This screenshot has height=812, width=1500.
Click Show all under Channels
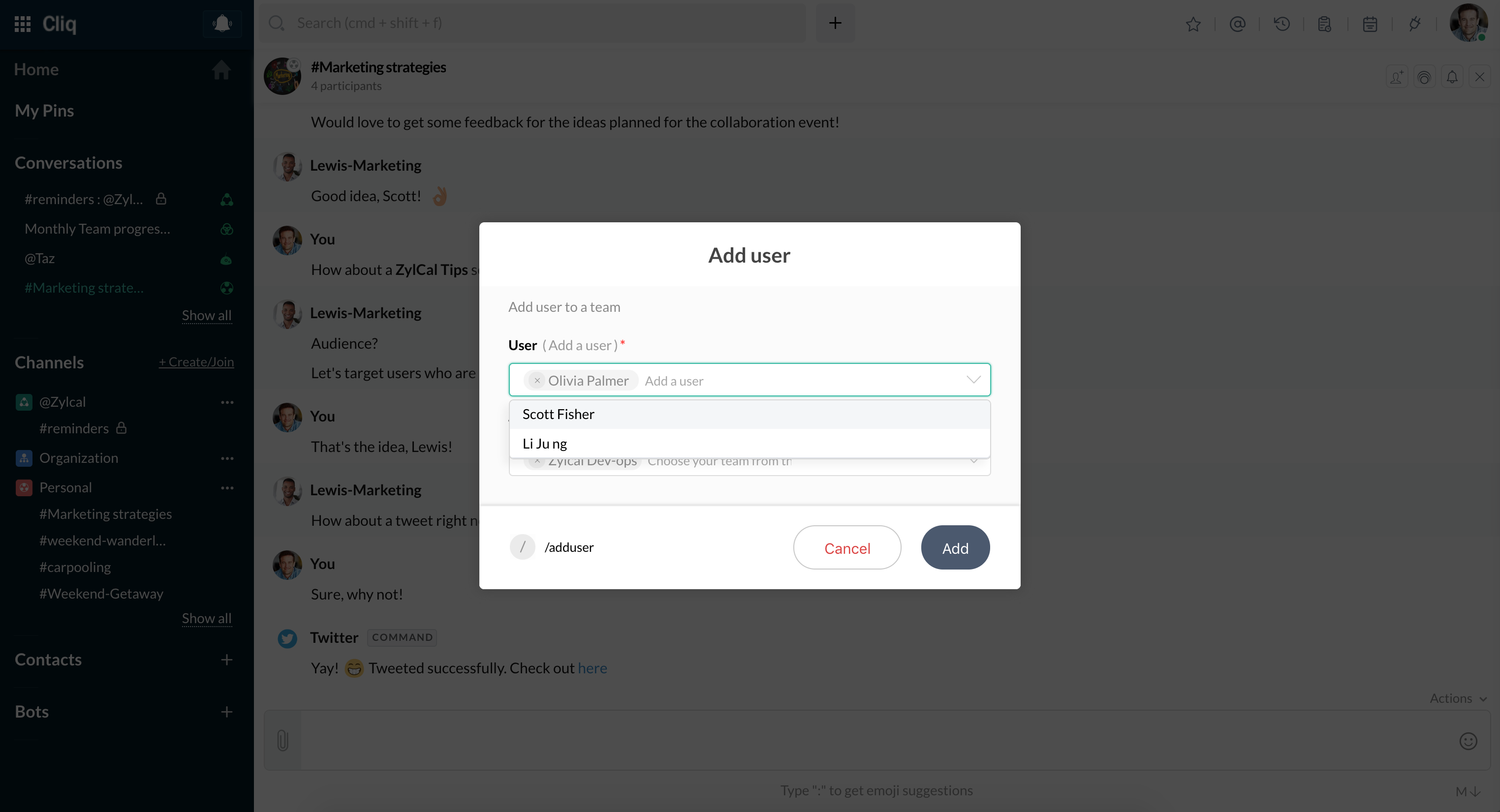pos(207,618)
